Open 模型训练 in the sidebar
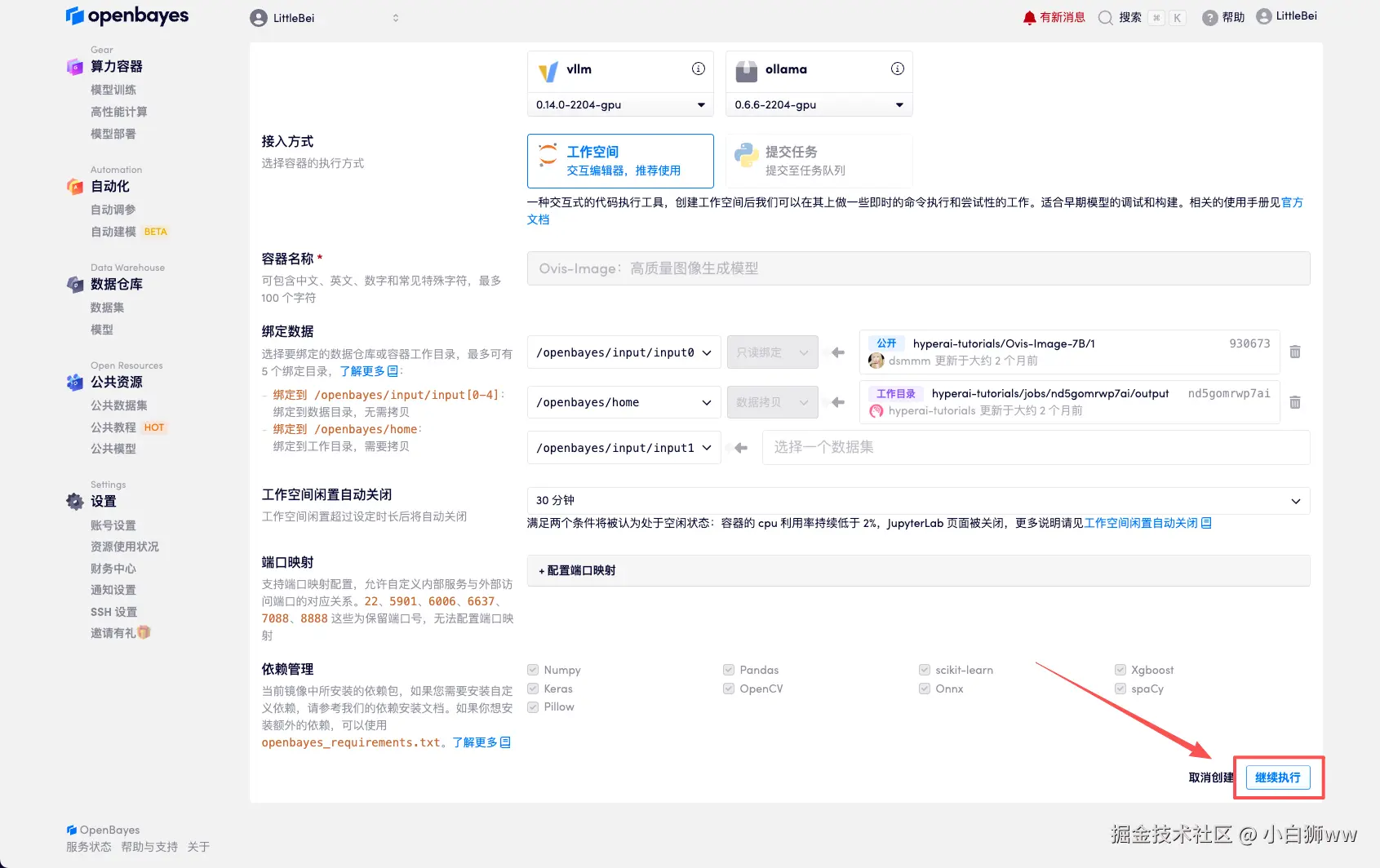The width and height of the screenshot is (1380, 868). tap(113, 90)
